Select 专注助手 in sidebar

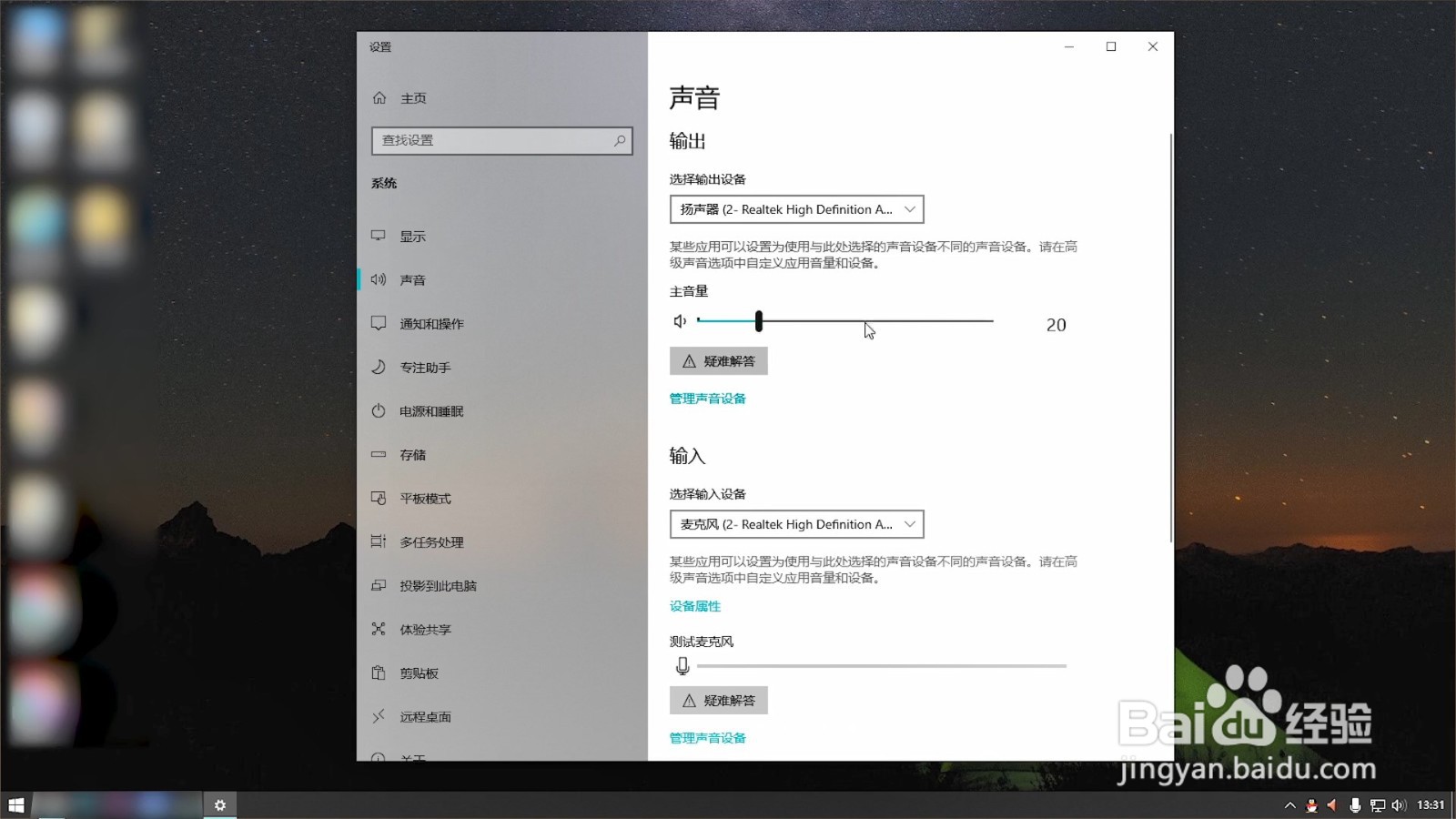coord(426,368)
